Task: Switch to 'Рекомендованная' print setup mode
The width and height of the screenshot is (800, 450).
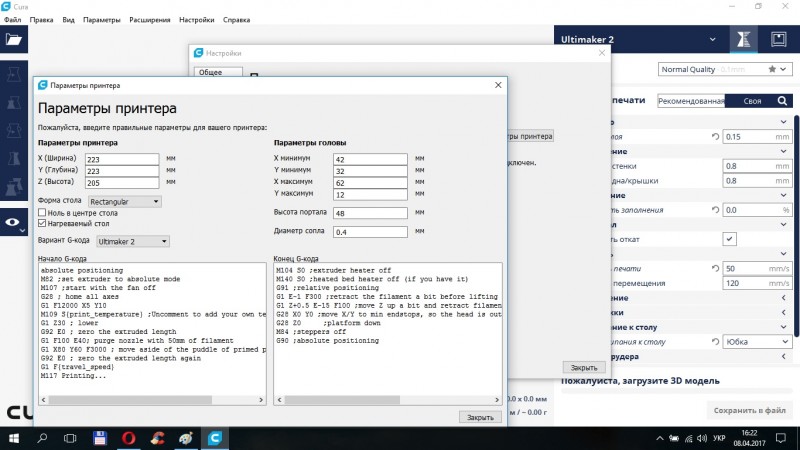Action: point(690,101)
